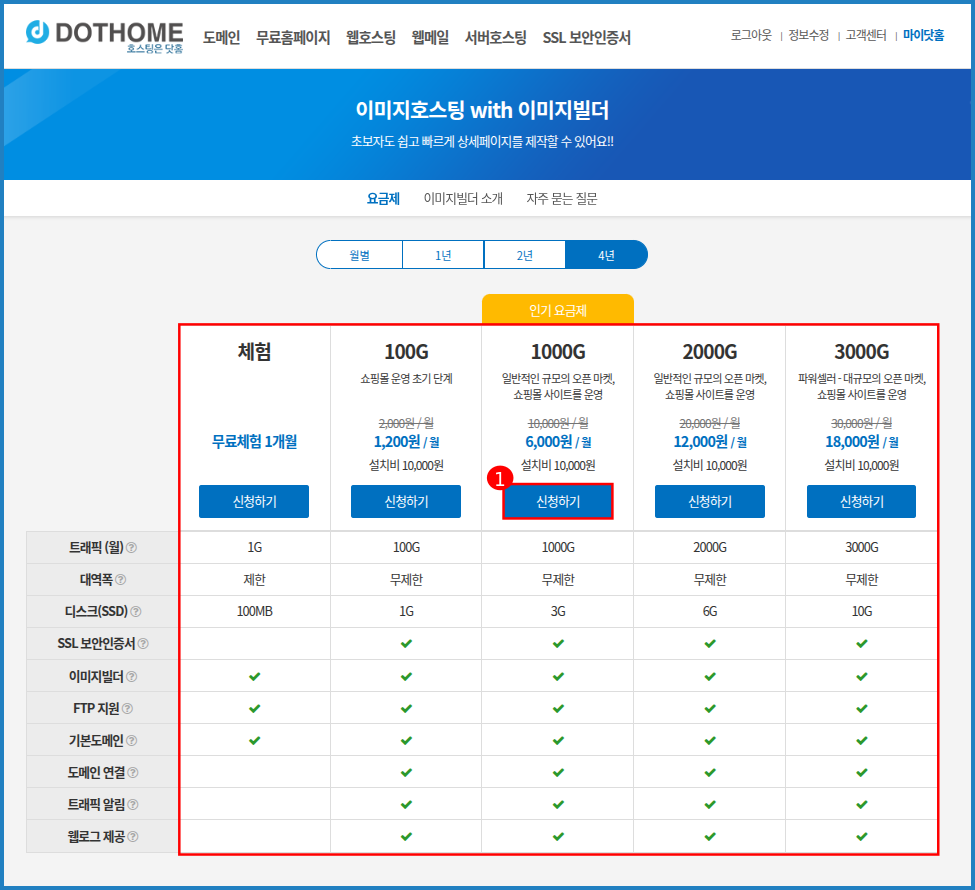Open the 웹호스팅 menu
The height and width of the screenshot is (890, 975).
coord(371,38)
